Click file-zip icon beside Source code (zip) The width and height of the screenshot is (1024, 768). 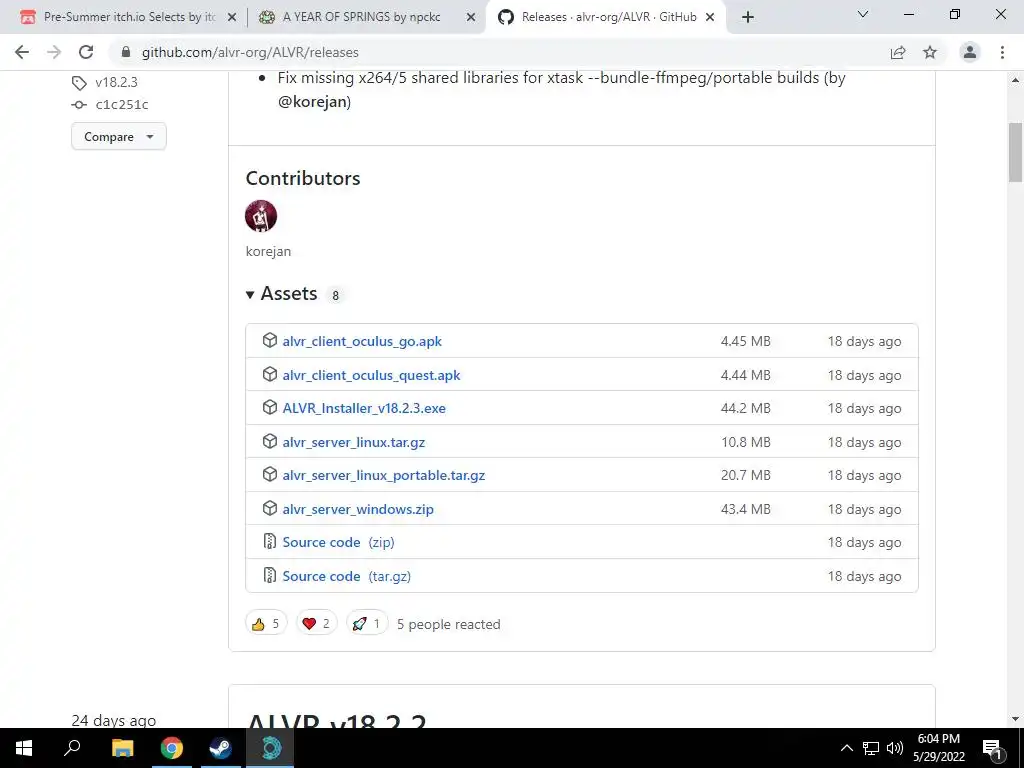point(270,541)
